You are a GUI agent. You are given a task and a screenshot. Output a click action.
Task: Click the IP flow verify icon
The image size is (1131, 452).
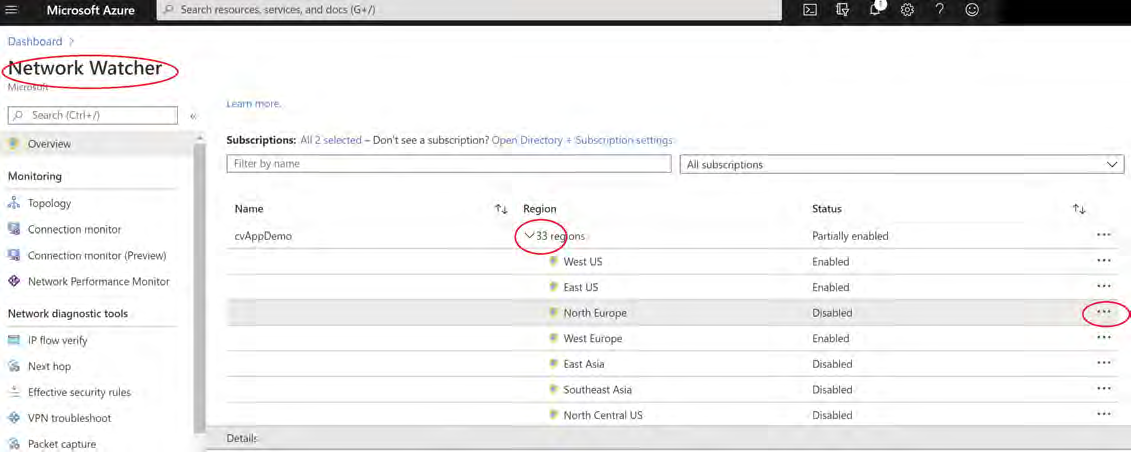[x=14, y=340]
